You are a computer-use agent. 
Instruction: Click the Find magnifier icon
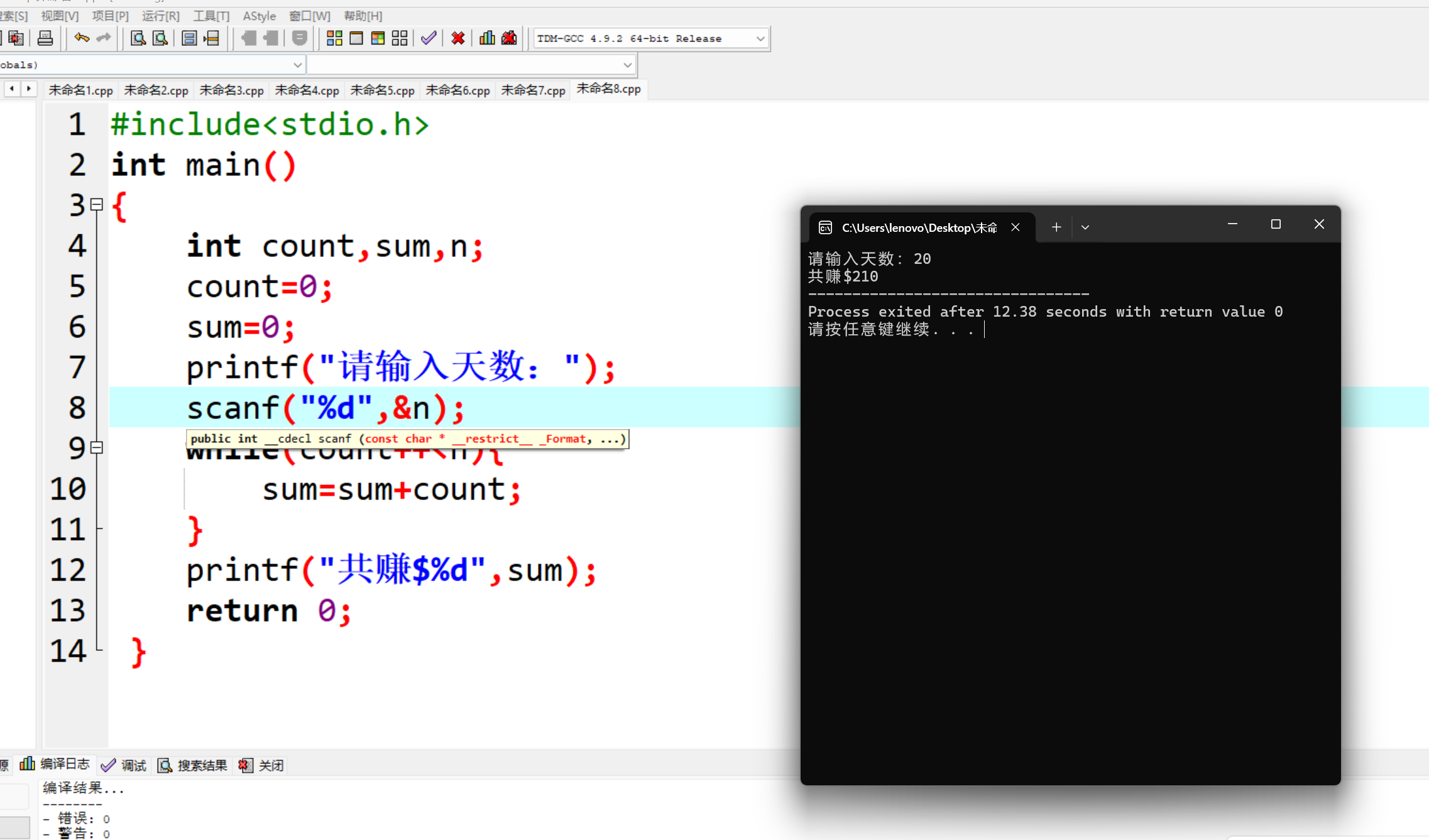[x=138, y=38]
